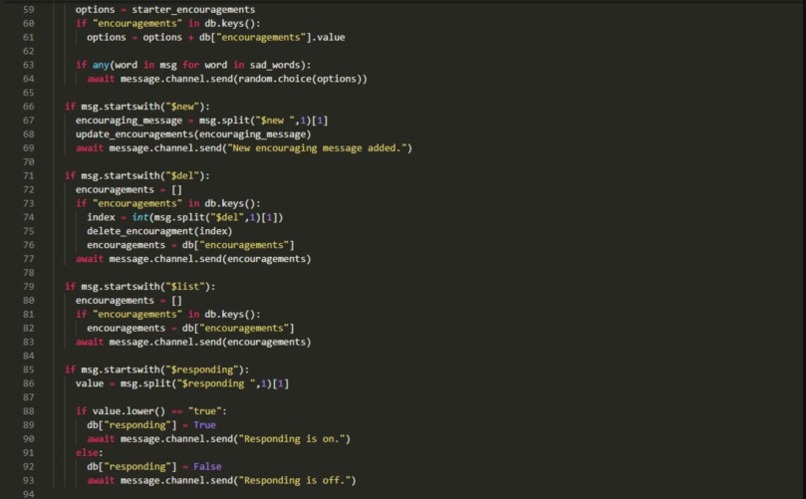The image size is (806, 499).
Task: Click line number 83 in the gutter
Action: click(x=28, y=342)
